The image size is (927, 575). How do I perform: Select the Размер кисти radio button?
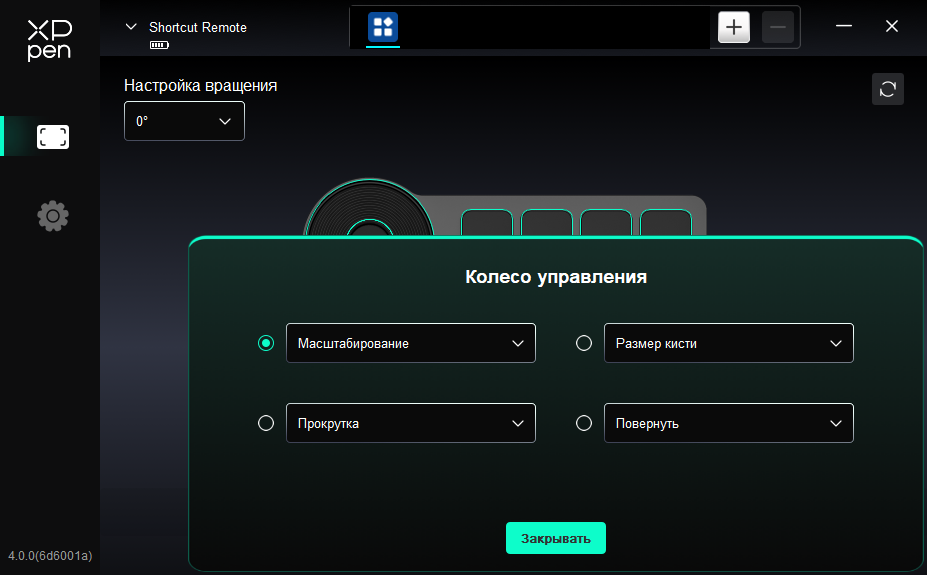[x=584, y=343]
